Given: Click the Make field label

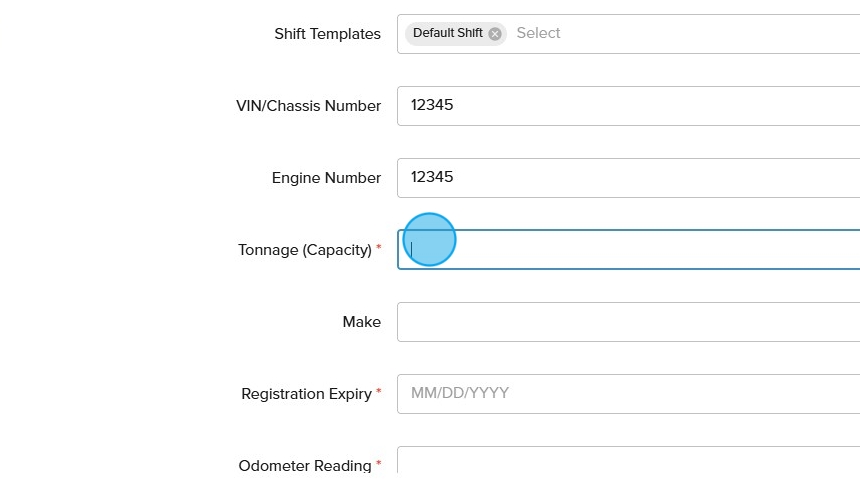Looking at the screenshot, I should (361, 322).
